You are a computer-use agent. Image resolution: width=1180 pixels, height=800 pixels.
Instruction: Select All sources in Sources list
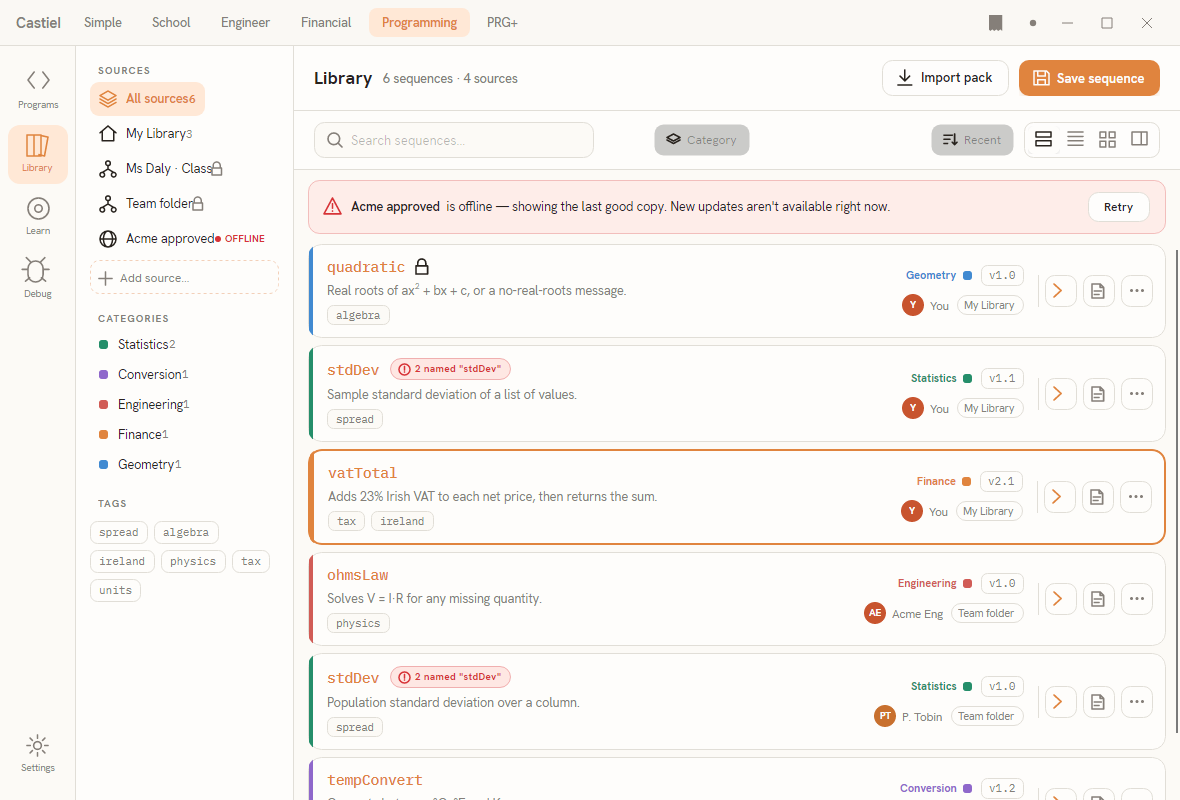148,99
